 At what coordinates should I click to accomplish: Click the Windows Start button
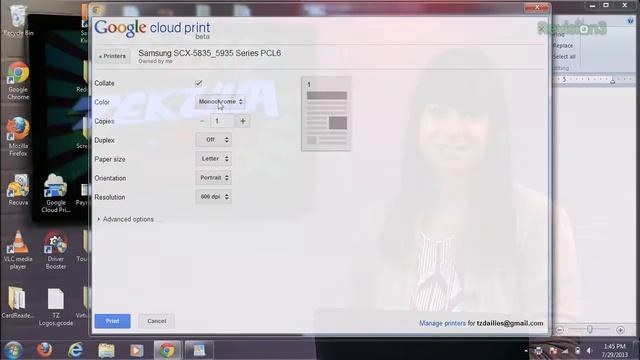pos(13,350)
